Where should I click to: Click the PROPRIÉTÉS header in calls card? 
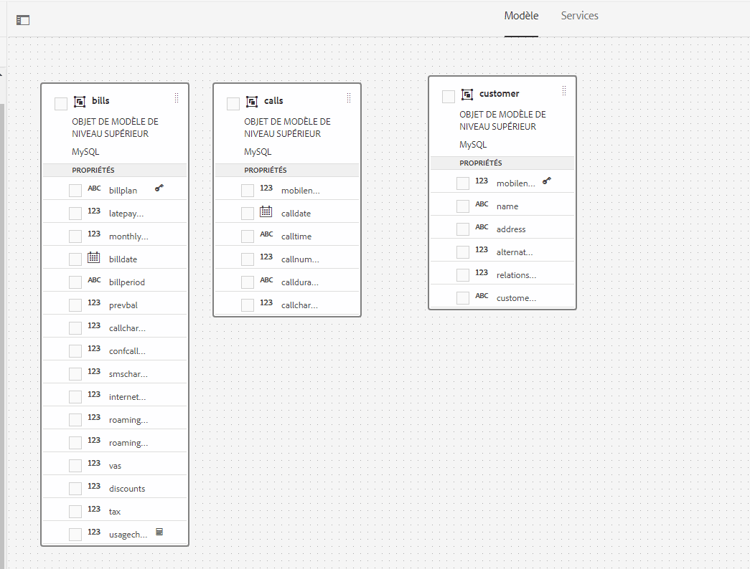pyautogui.click(x=265, y=170)
